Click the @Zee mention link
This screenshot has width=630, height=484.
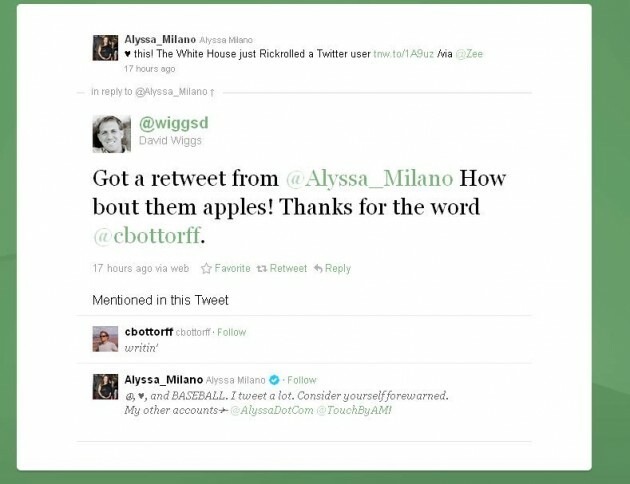click(470, 54)
